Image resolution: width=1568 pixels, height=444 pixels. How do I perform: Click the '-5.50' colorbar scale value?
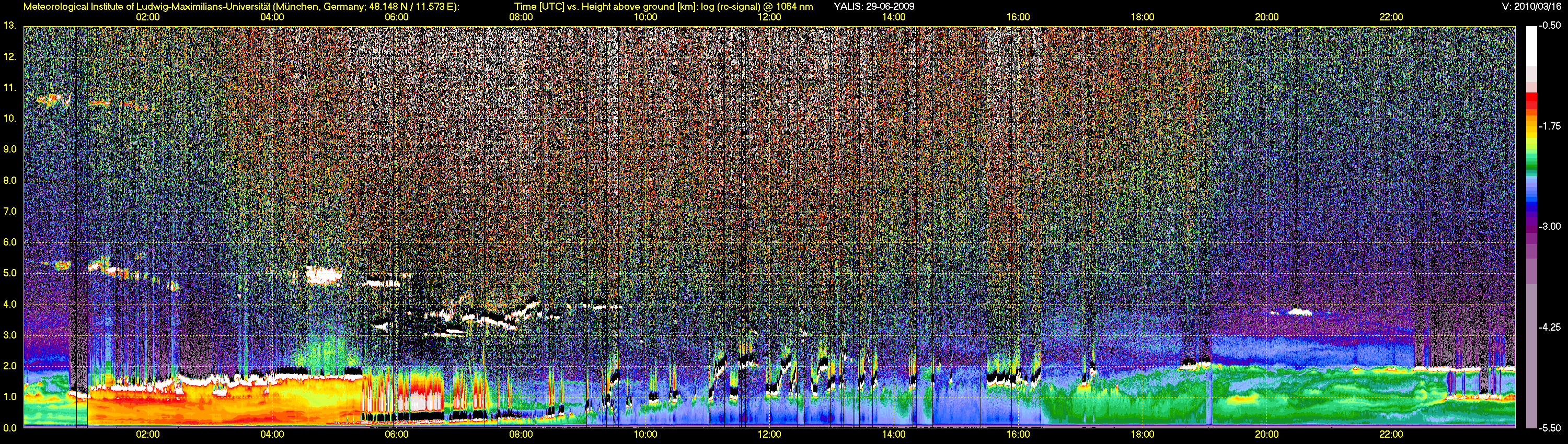pos(1550,428)
